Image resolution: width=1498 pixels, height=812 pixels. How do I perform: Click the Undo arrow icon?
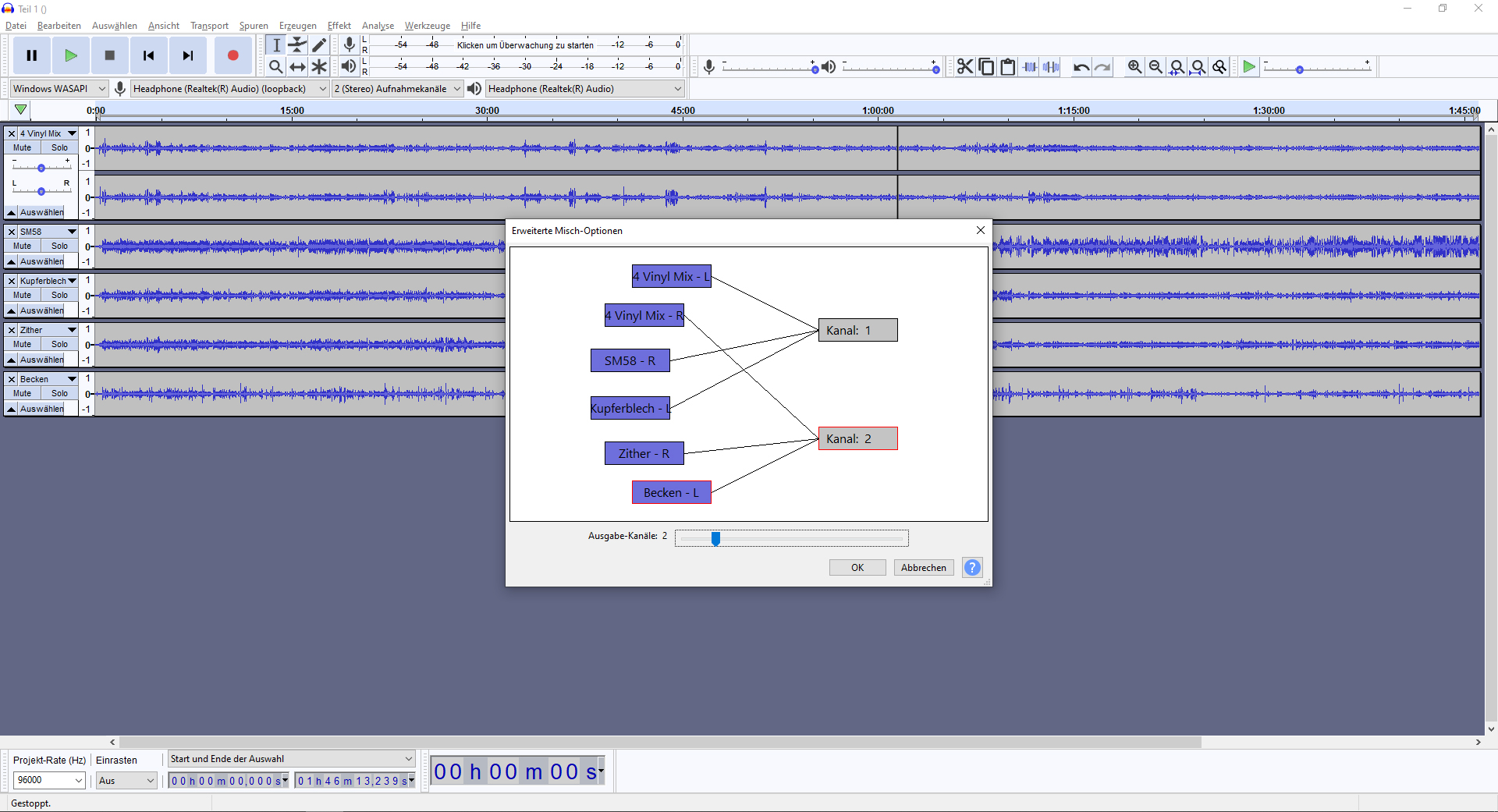1081,67
